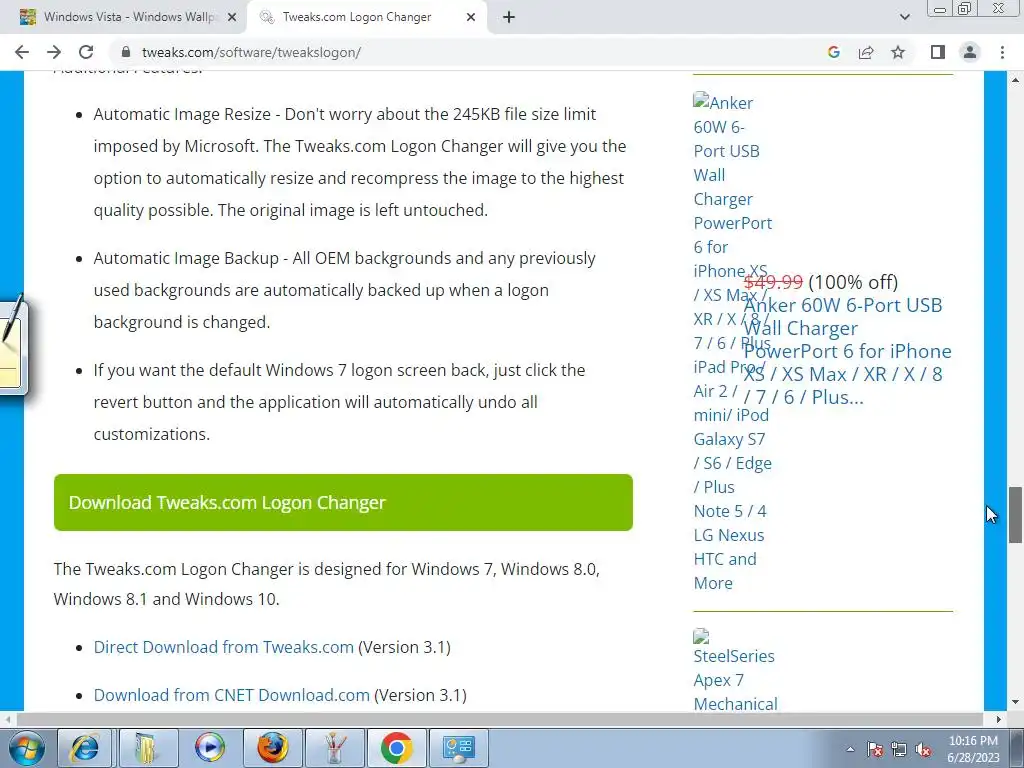Open Windows Media Player from taskbar

point(210,748)
